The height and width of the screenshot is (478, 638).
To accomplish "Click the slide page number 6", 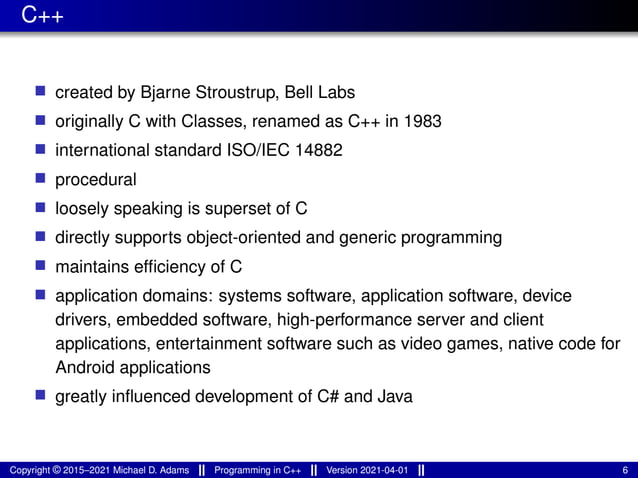I will tap(625, 470).
